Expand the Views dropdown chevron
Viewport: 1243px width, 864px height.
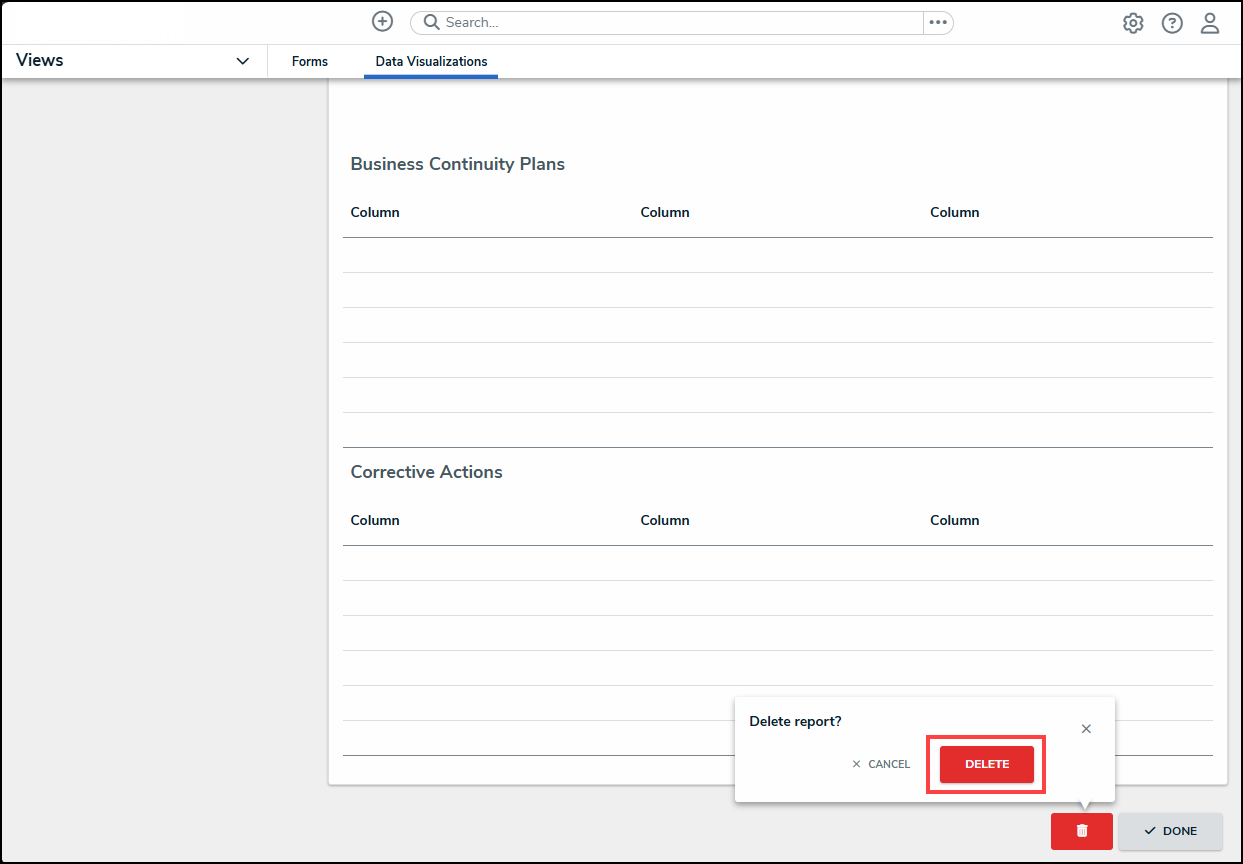click(242, 61)
